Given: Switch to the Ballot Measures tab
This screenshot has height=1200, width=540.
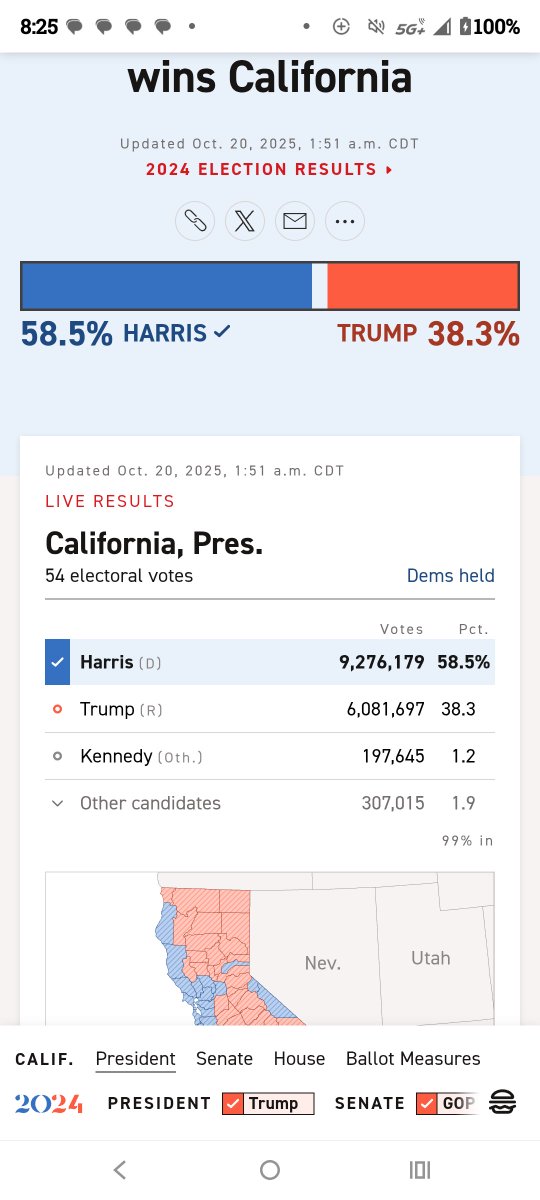Looking at the screenshot, I should tap(413, 1058).
